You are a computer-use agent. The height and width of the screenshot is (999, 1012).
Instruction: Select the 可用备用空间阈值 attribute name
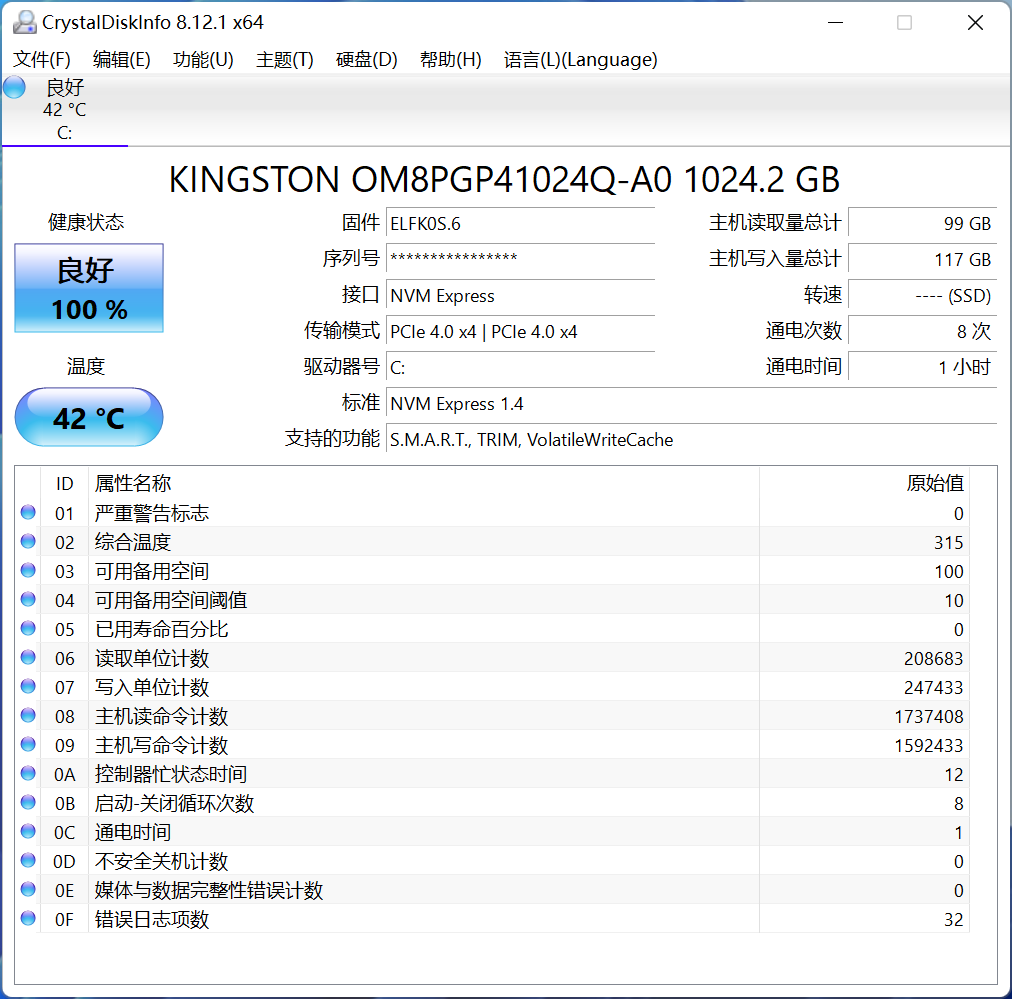point(171,600)
